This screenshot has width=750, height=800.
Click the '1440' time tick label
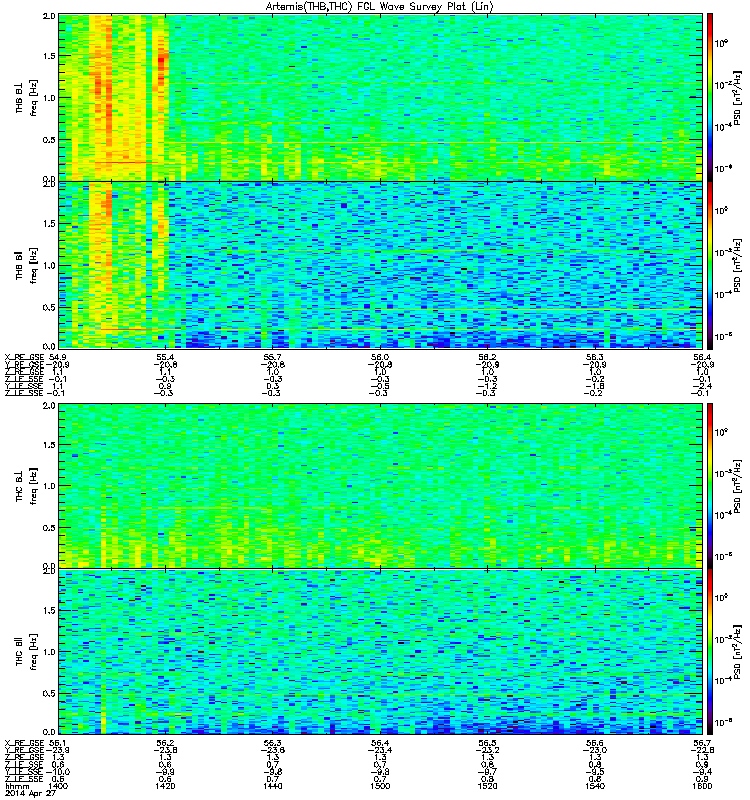pyautogui.click(x=273, y=786)
